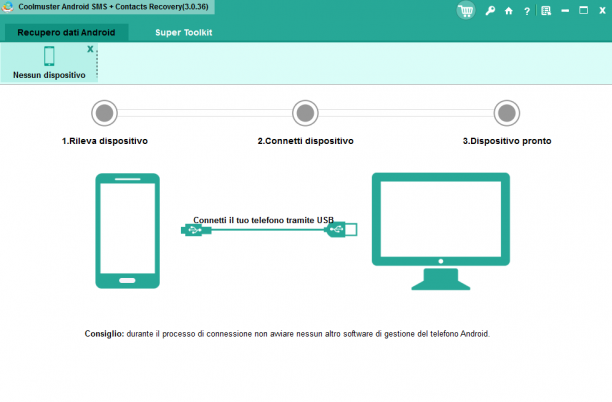This screenshot has width=612, height=402.
Task: Switch to Recupero dati Android tab
Action: tap(66, 32)
